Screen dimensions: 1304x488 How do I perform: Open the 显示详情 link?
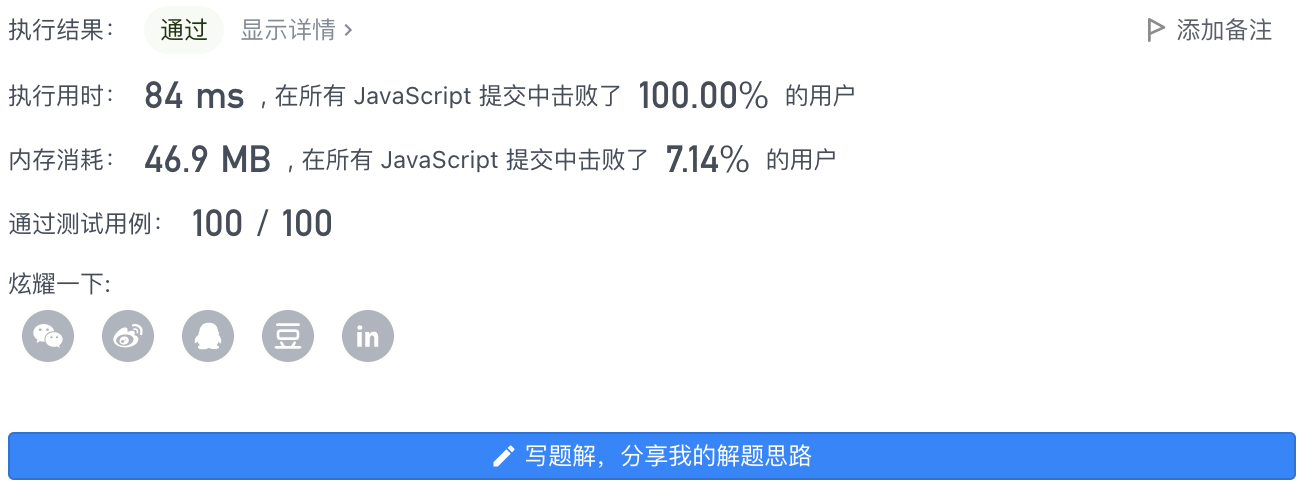coord(297,30)
